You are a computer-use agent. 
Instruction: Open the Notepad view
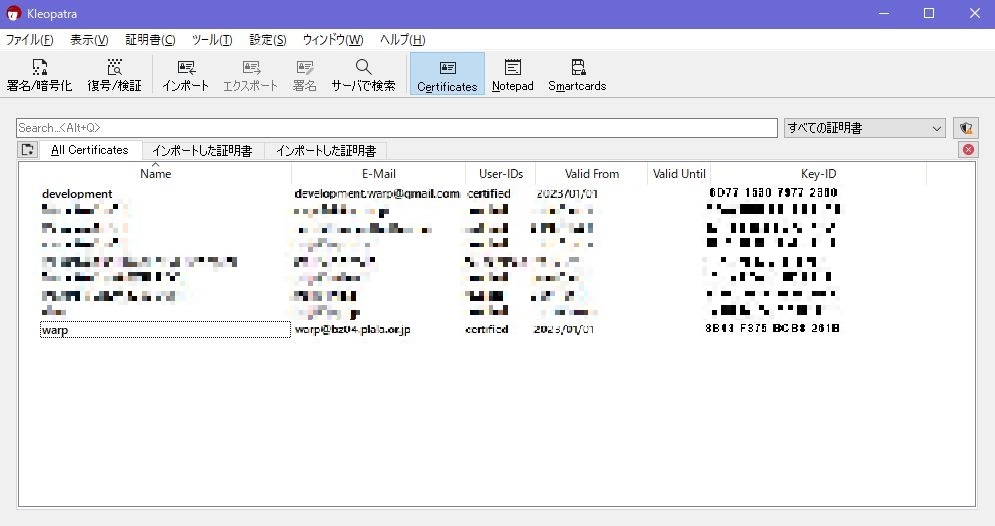click(x=513, y=75)
